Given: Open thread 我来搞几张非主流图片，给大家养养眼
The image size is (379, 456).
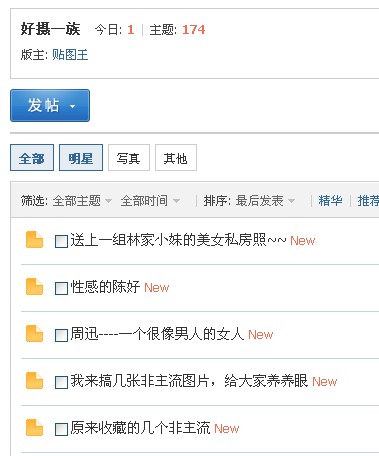Looking at the screenshot, I should 189,381.
